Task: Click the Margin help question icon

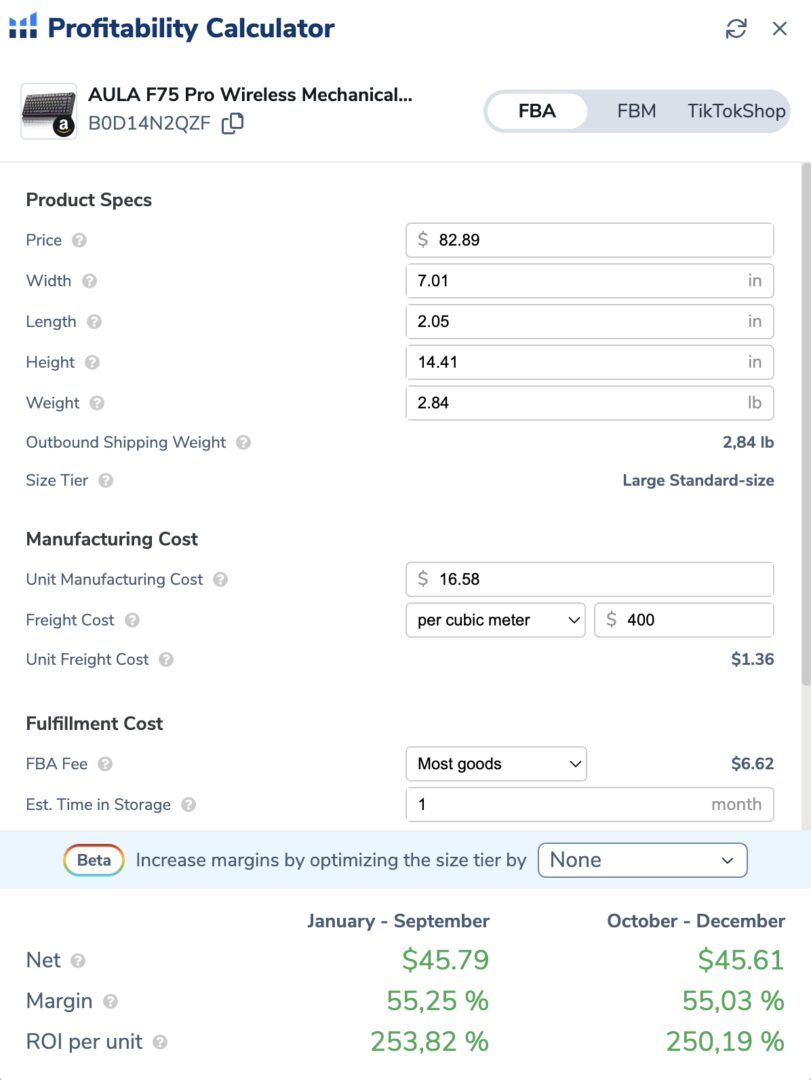Action: tap(110, 1001)
